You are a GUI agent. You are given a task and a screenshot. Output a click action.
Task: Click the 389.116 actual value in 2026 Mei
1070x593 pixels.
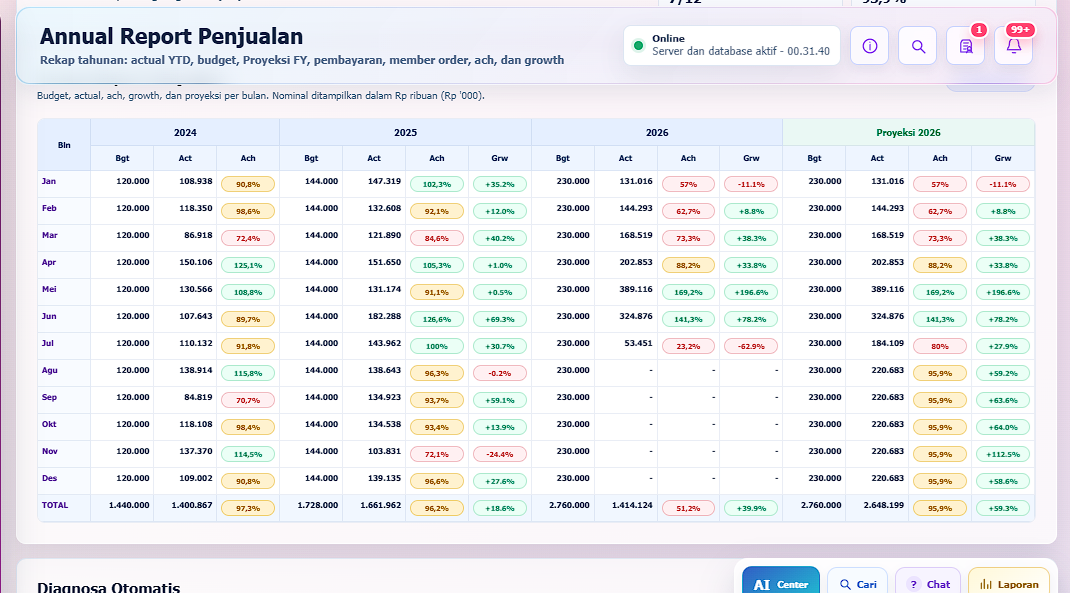click(x=636, y=289)
